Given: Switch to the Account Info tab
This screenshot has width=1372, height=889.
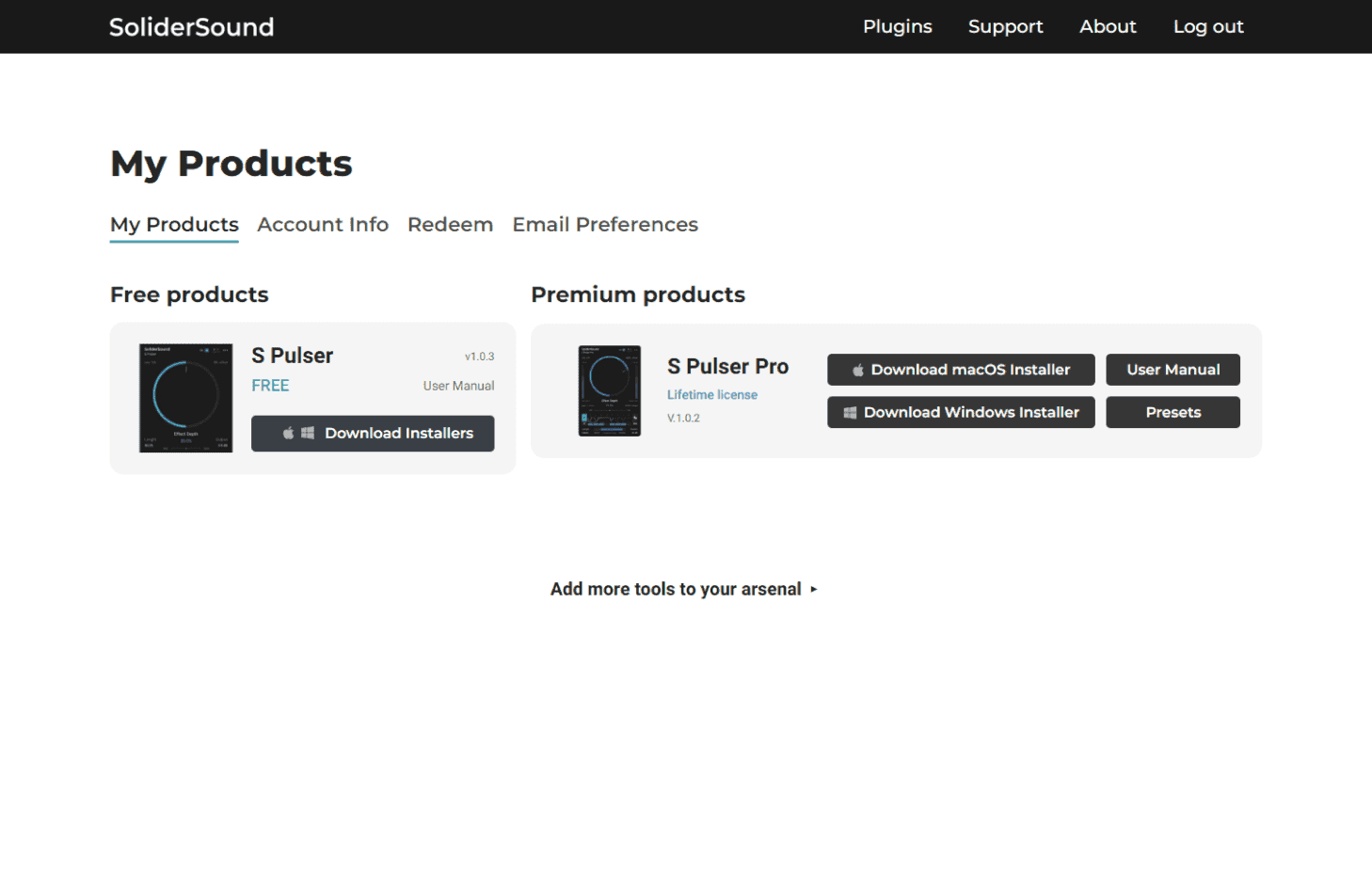Looking at the screenshot, I should pyautogui.click(x=323, y=225).
